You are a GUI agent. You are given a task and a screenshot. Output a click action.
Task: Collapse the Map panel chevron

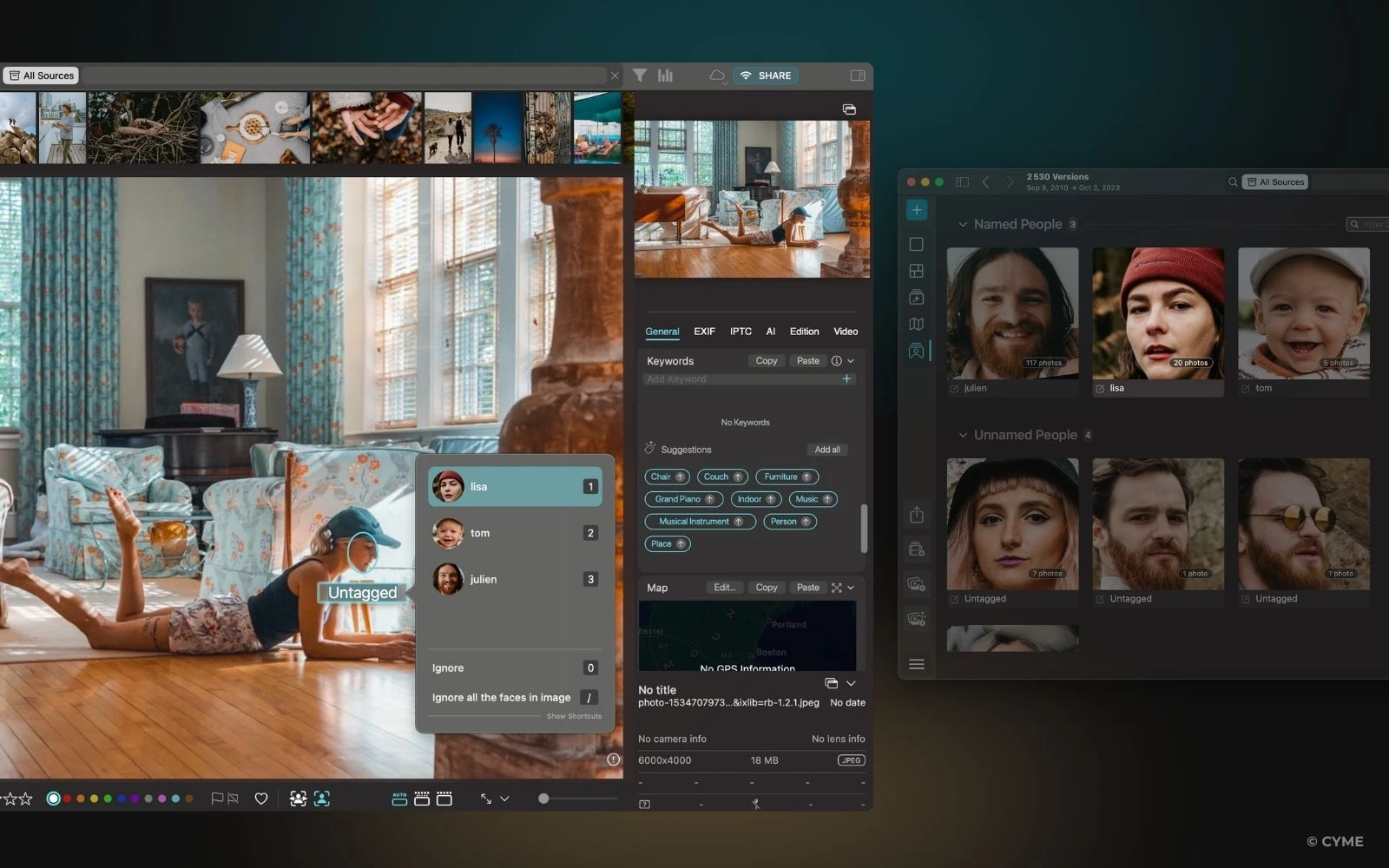click(851, 588)
